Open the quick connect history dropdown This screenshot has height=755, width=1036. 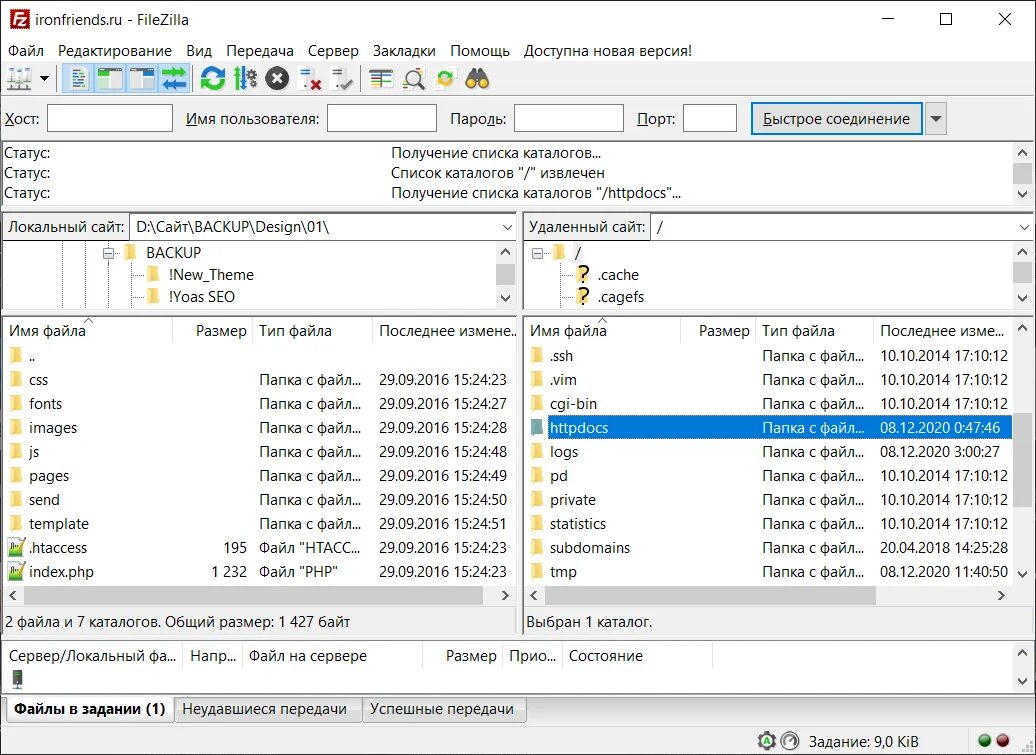[x=936, y=119]
